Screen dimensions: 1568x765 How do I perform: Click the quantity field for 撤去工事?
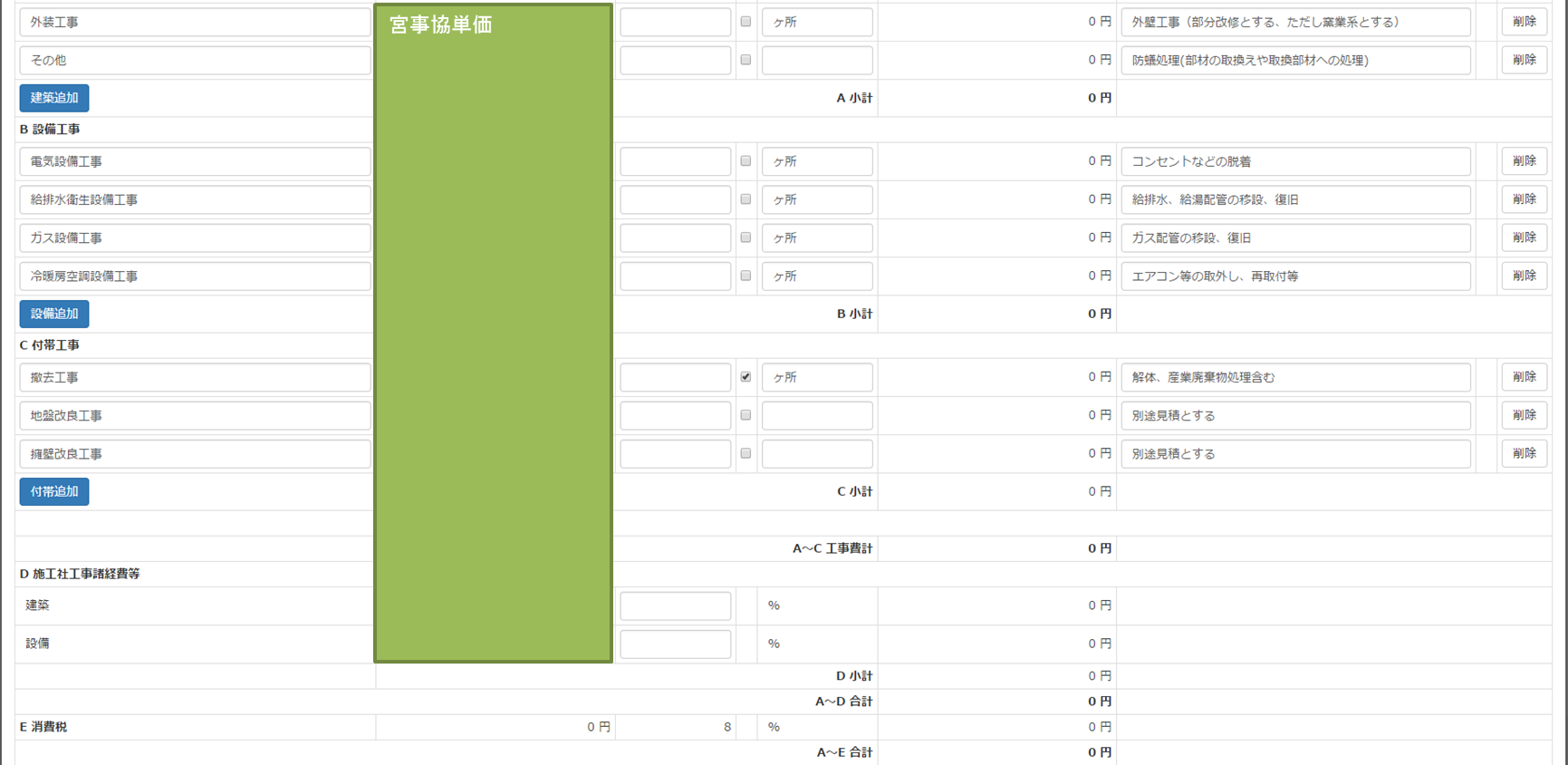click(675, 377)
